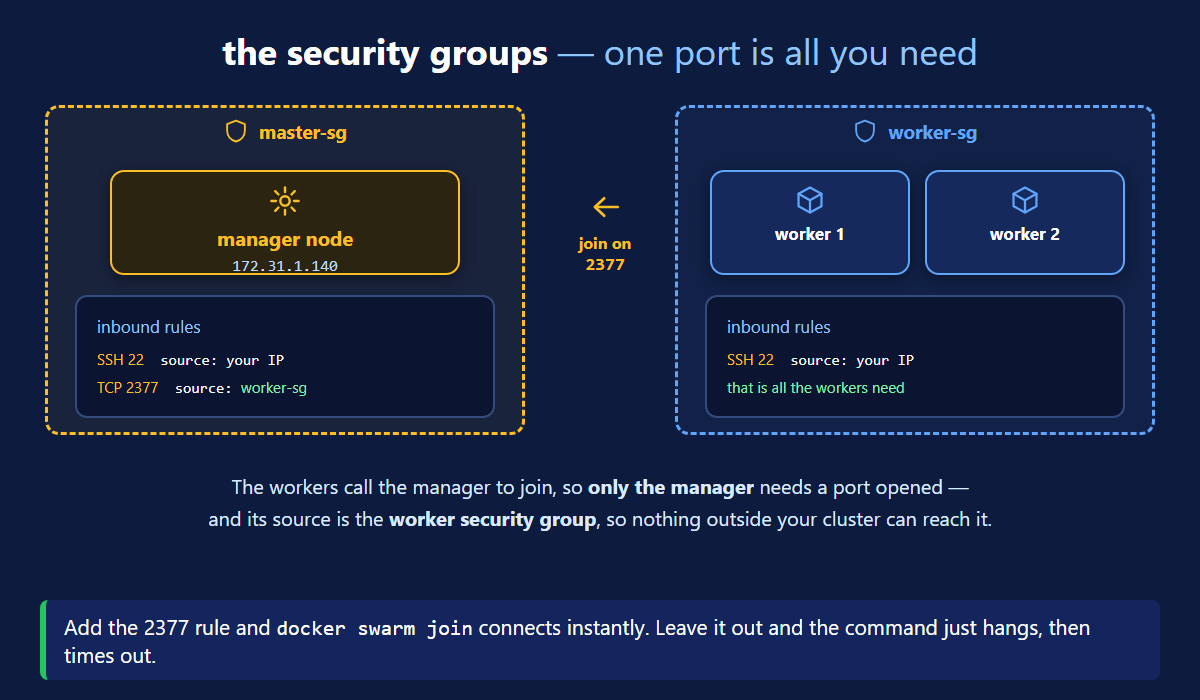Select the worker 2 card

coord(1025,222)
